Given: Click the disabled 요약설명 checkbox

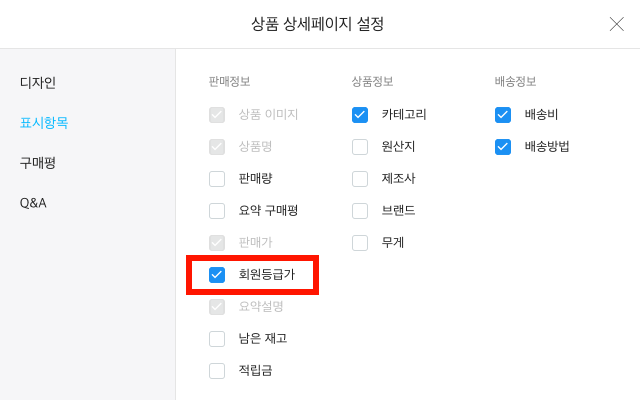Looking at the screenshot, I should [217, 306].
